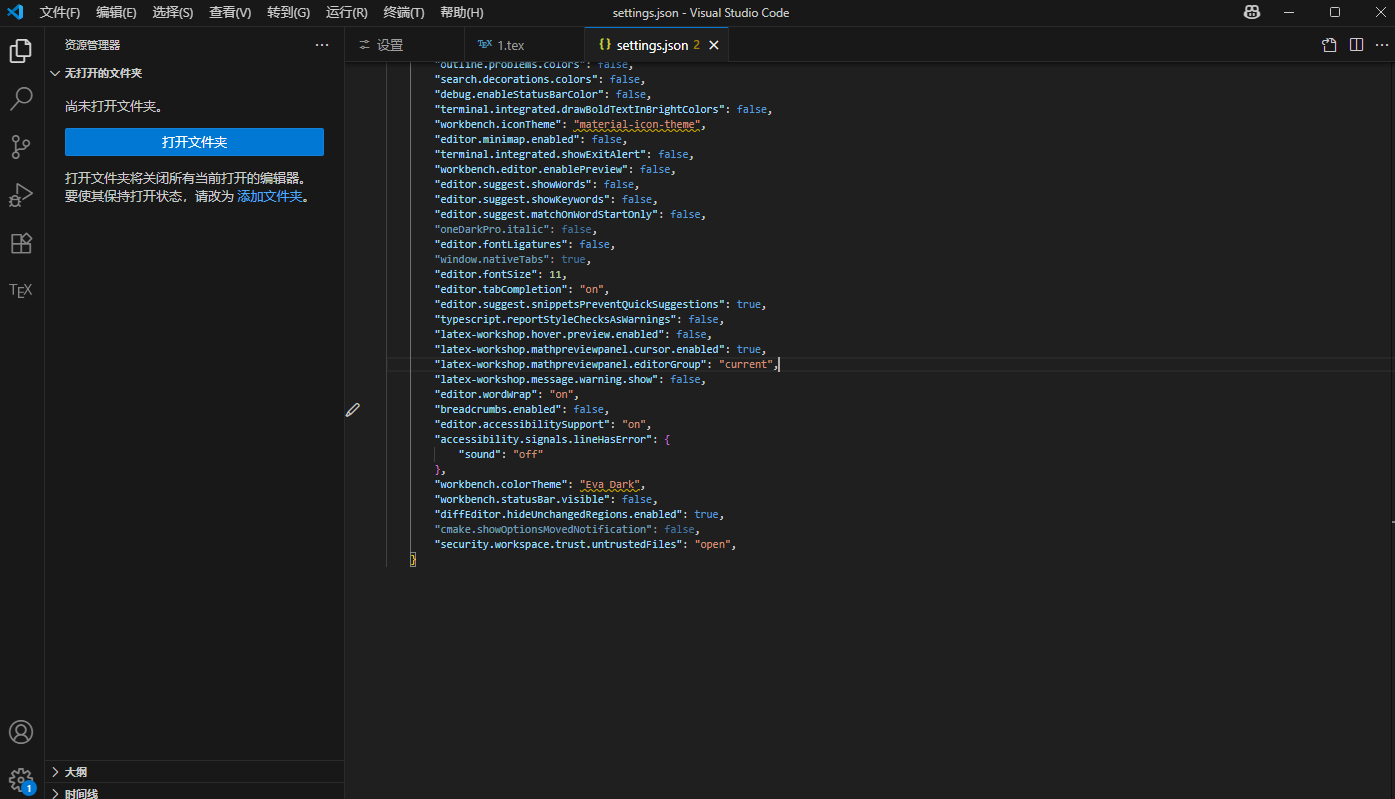Open the 查看(V) menu

click(230, 13)
